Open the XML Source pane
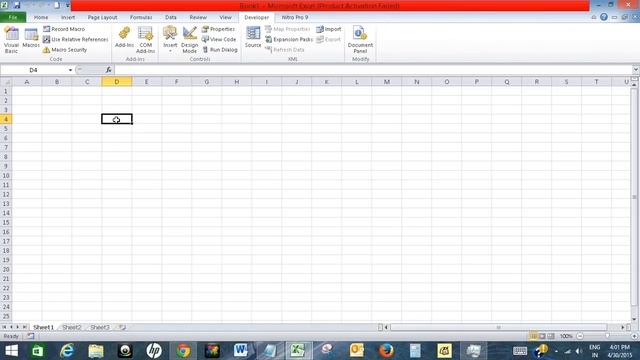The height and width of the screenshot is (360, 640). [x=253, y=37]
